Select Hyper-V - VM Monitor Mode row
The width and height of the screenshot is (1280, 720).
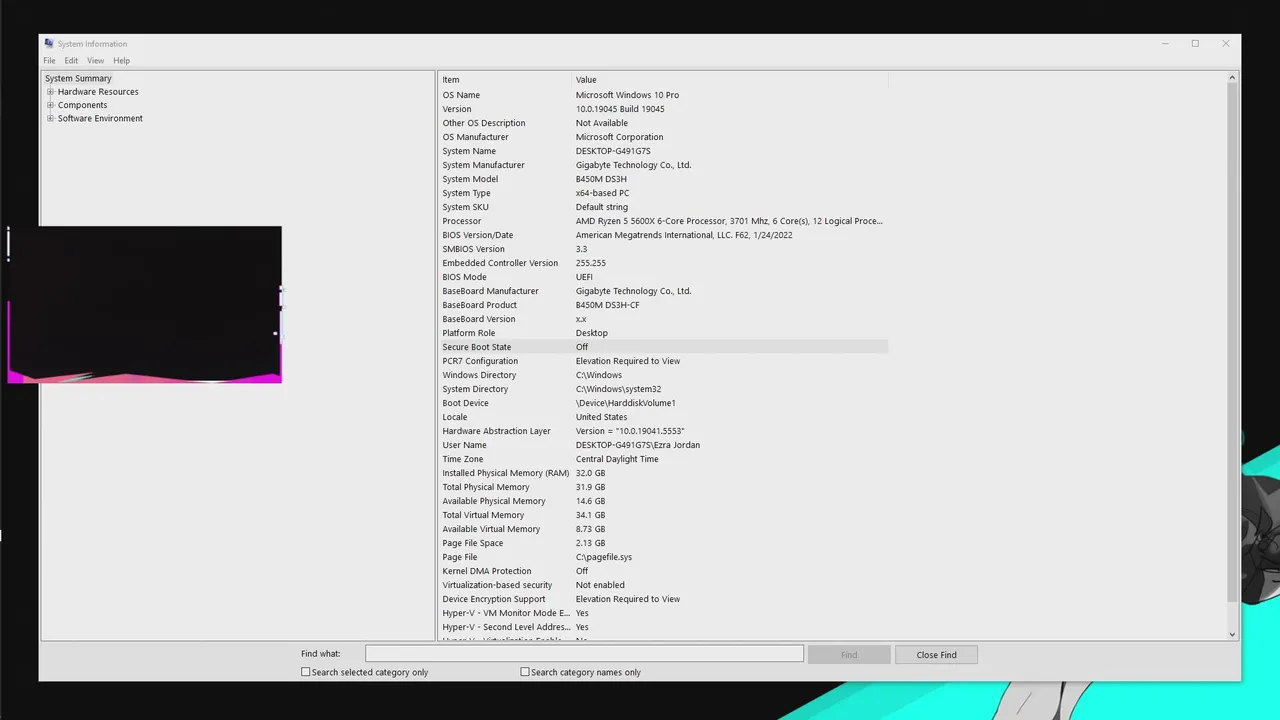(663, 613)
